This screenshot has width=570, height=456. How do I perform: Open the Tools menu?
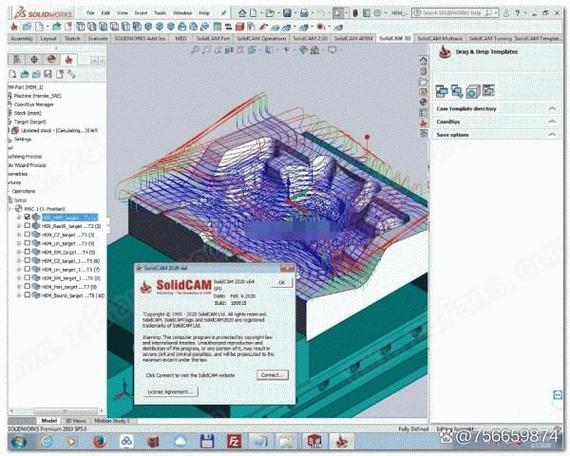click(x=160, y=13)
